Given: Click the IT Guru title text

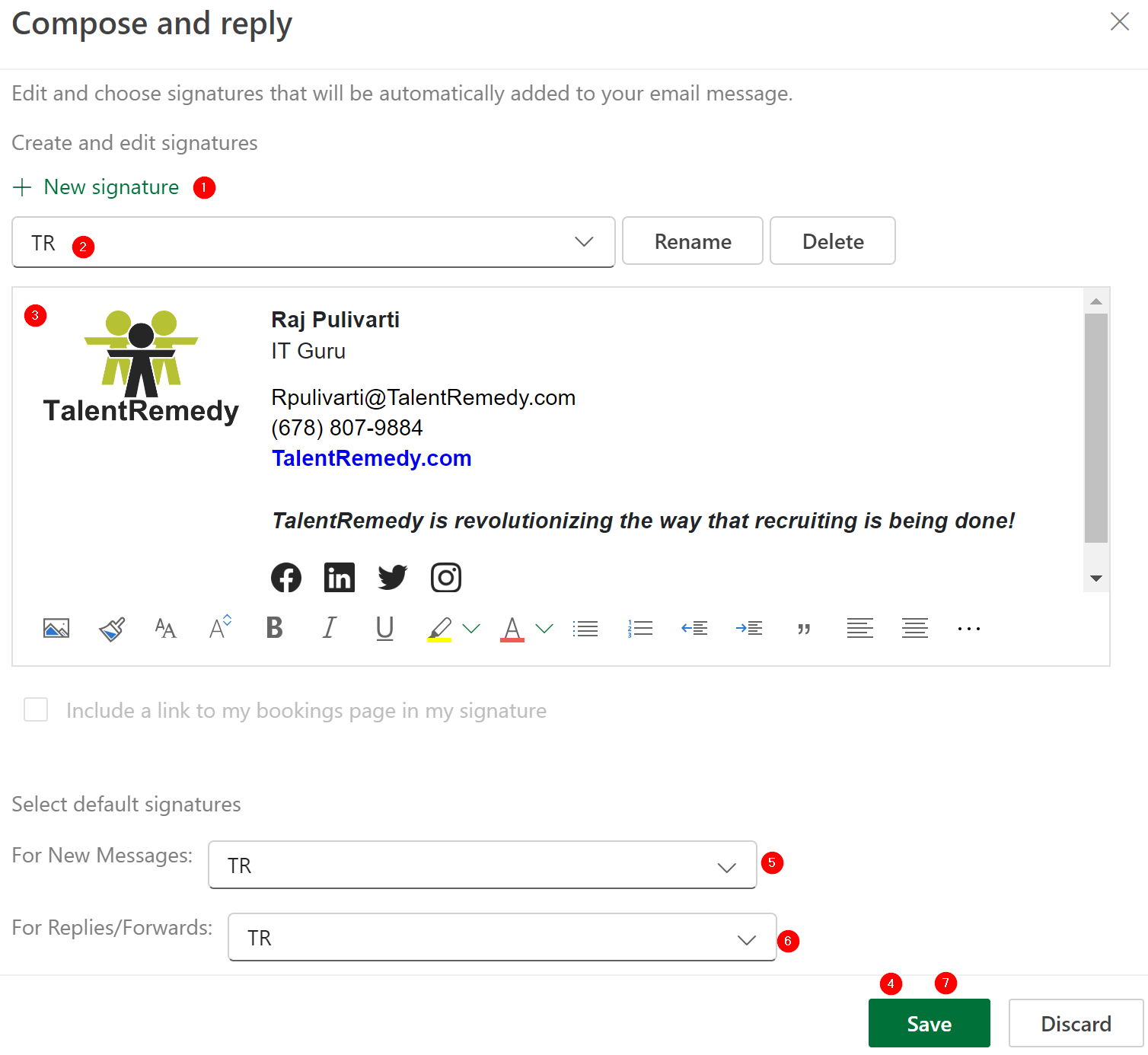Looking at the screenshot, I should pyautogui.click(x=308, y=351).
